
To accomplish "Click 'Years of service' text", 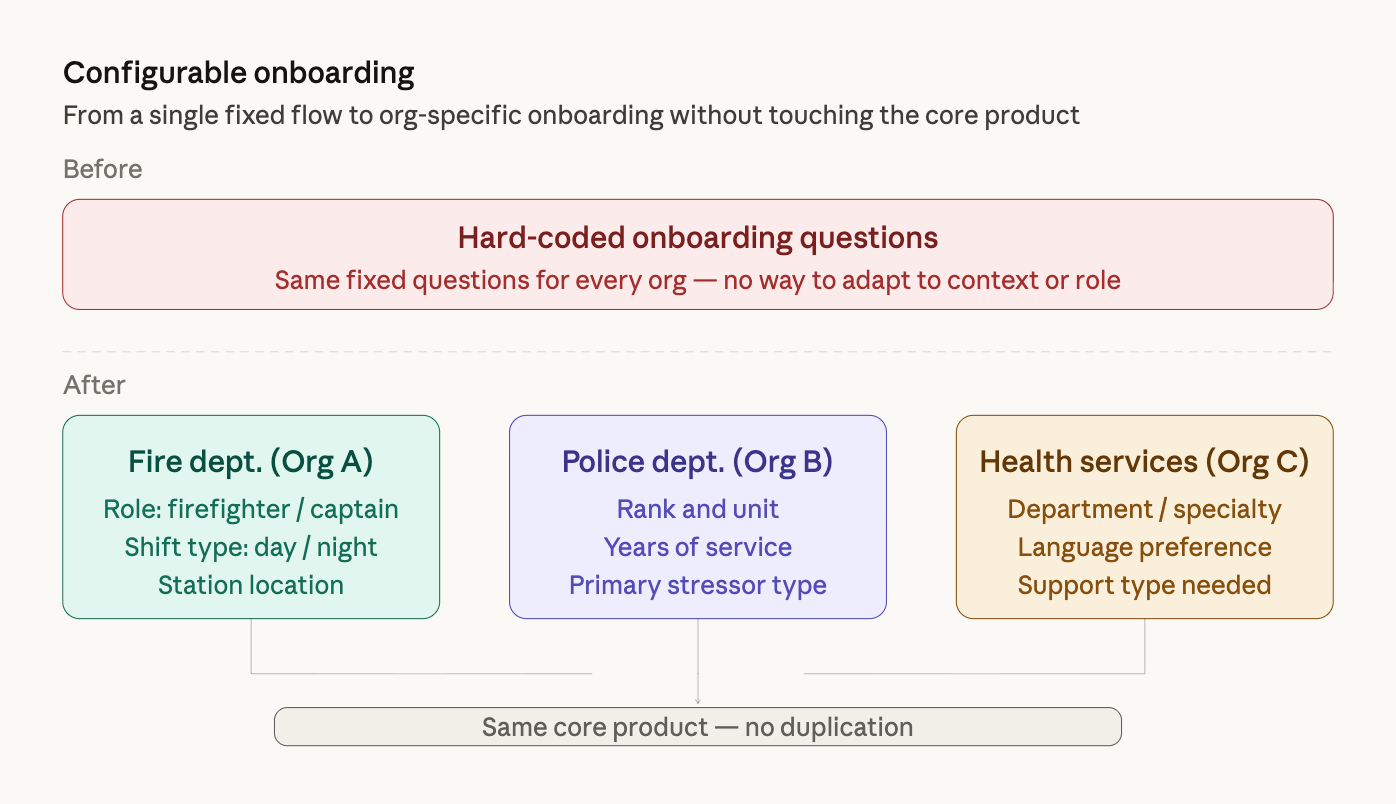I will [x=697, y=547].
